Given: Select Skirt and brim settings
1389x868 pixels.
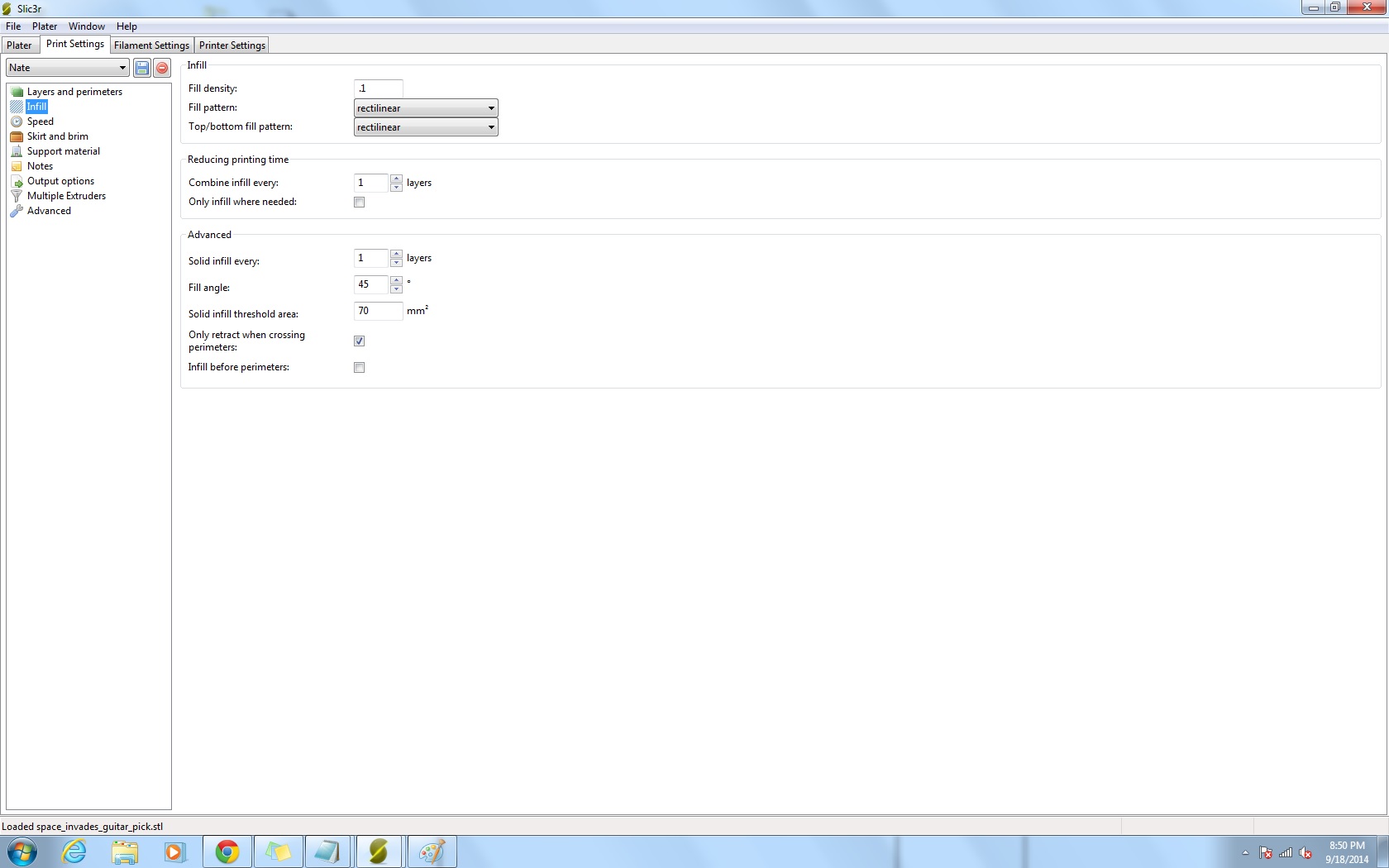Looking at the screenshot, I should click(58, 136).
